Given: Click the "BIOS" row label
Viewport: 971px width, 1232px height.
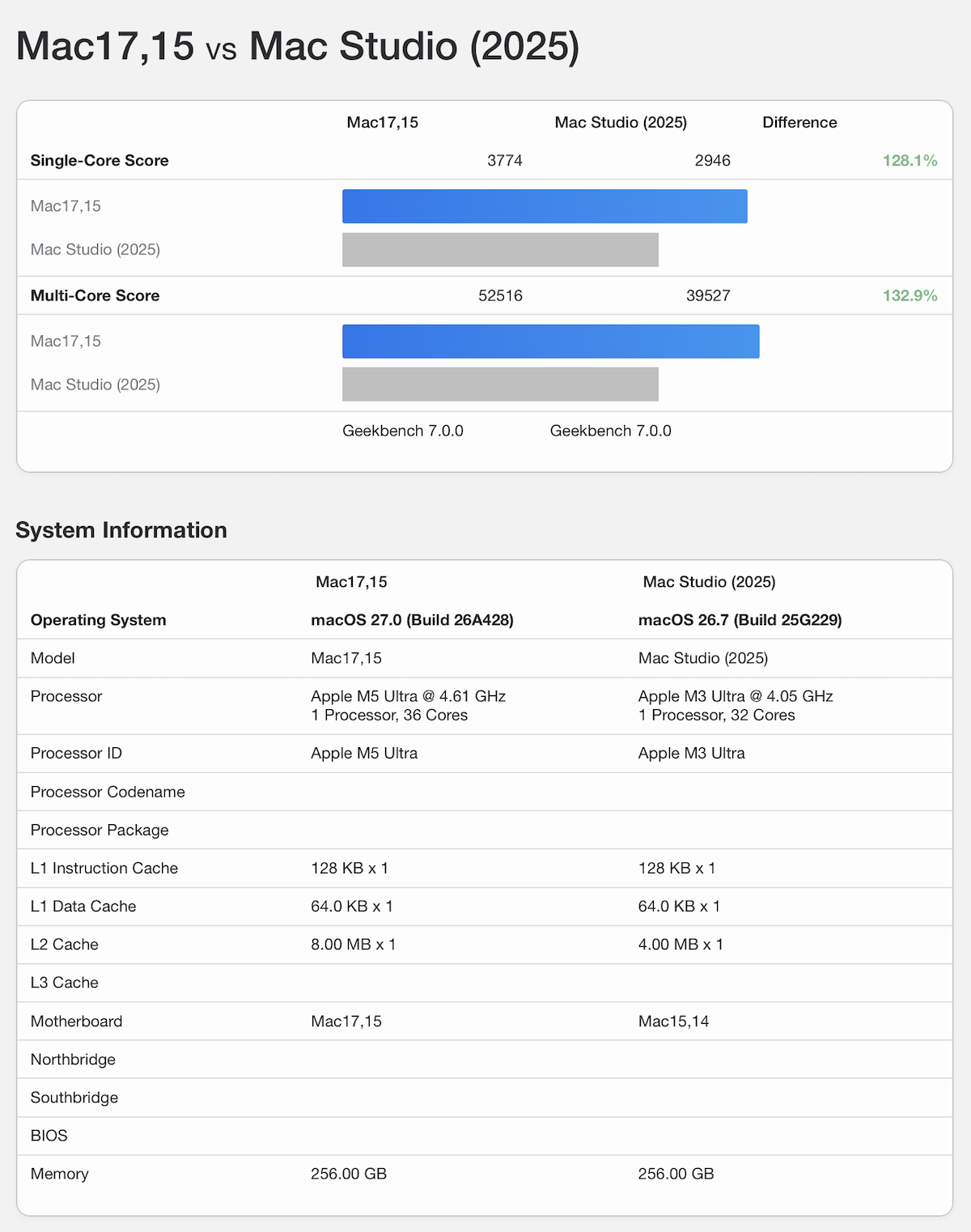Looking at the screenshot, I should [49, 1135].
